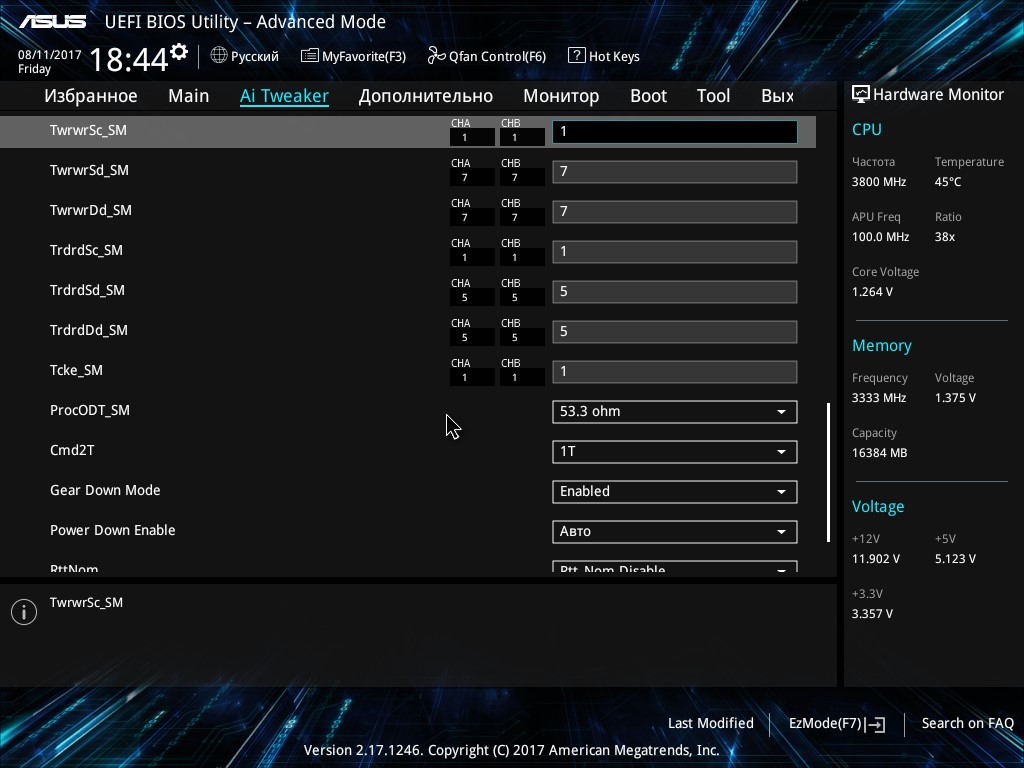Image resolution: width=1024 pixels, height=768 pixels.
Task: Switch to the Main tab
Action: (189, 96)
